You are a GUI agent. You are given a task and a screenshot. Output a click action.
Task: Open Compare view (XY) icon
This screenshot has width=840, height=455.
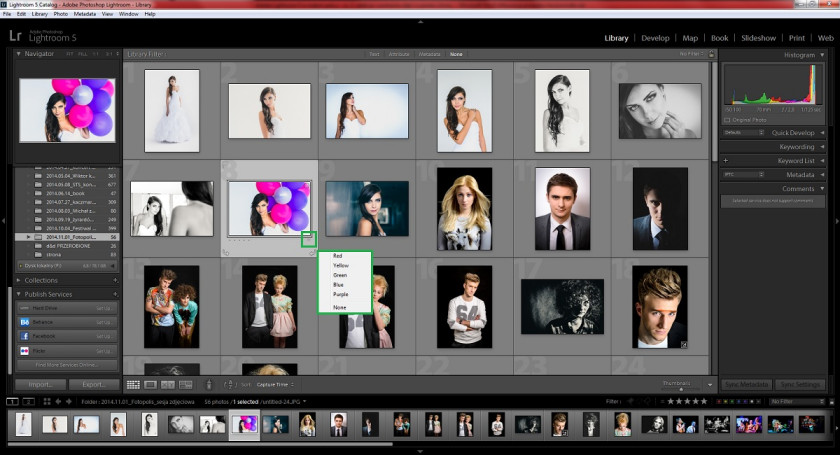[x=168, y=385]
